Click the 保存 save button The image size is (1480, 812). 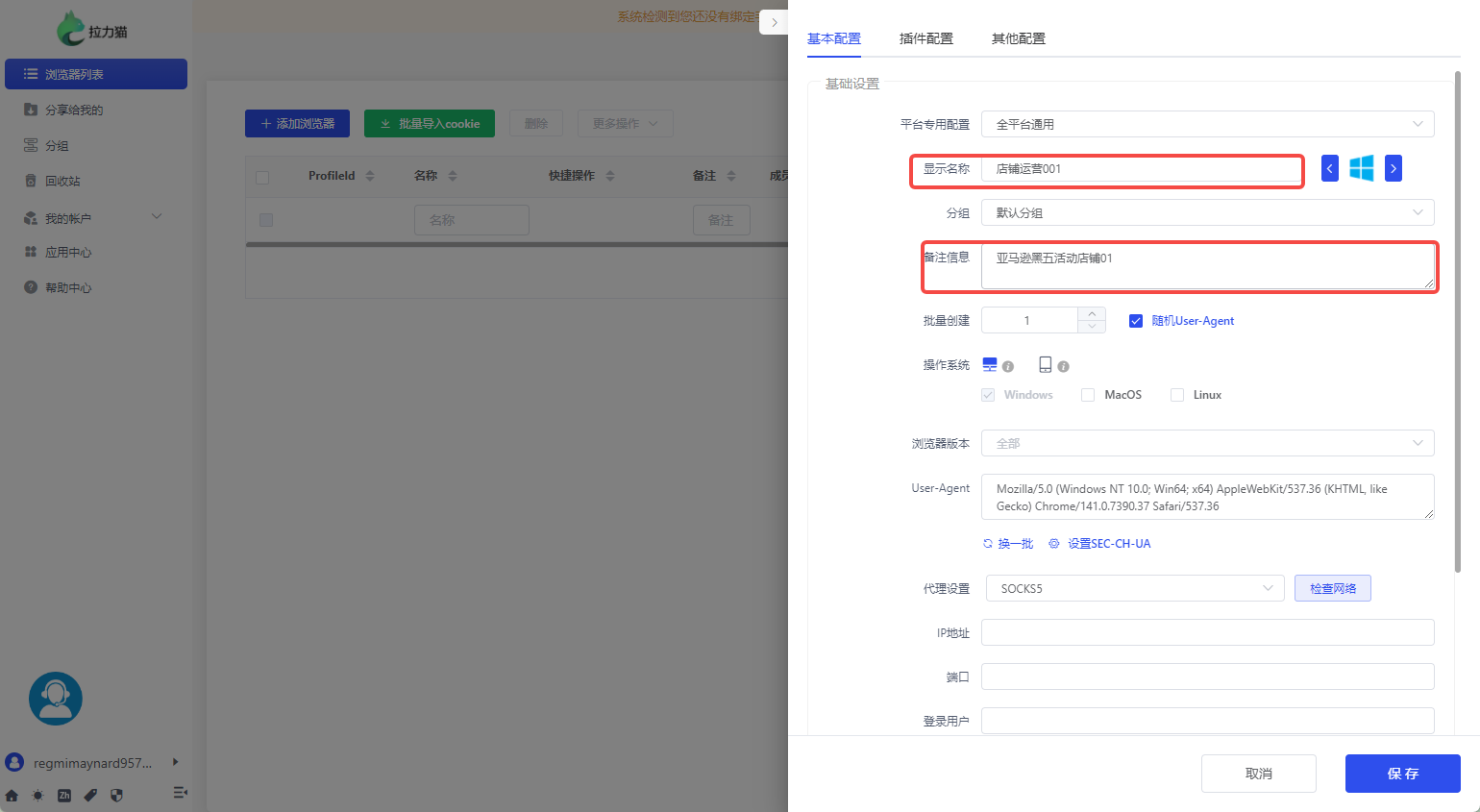[1402, 774]
